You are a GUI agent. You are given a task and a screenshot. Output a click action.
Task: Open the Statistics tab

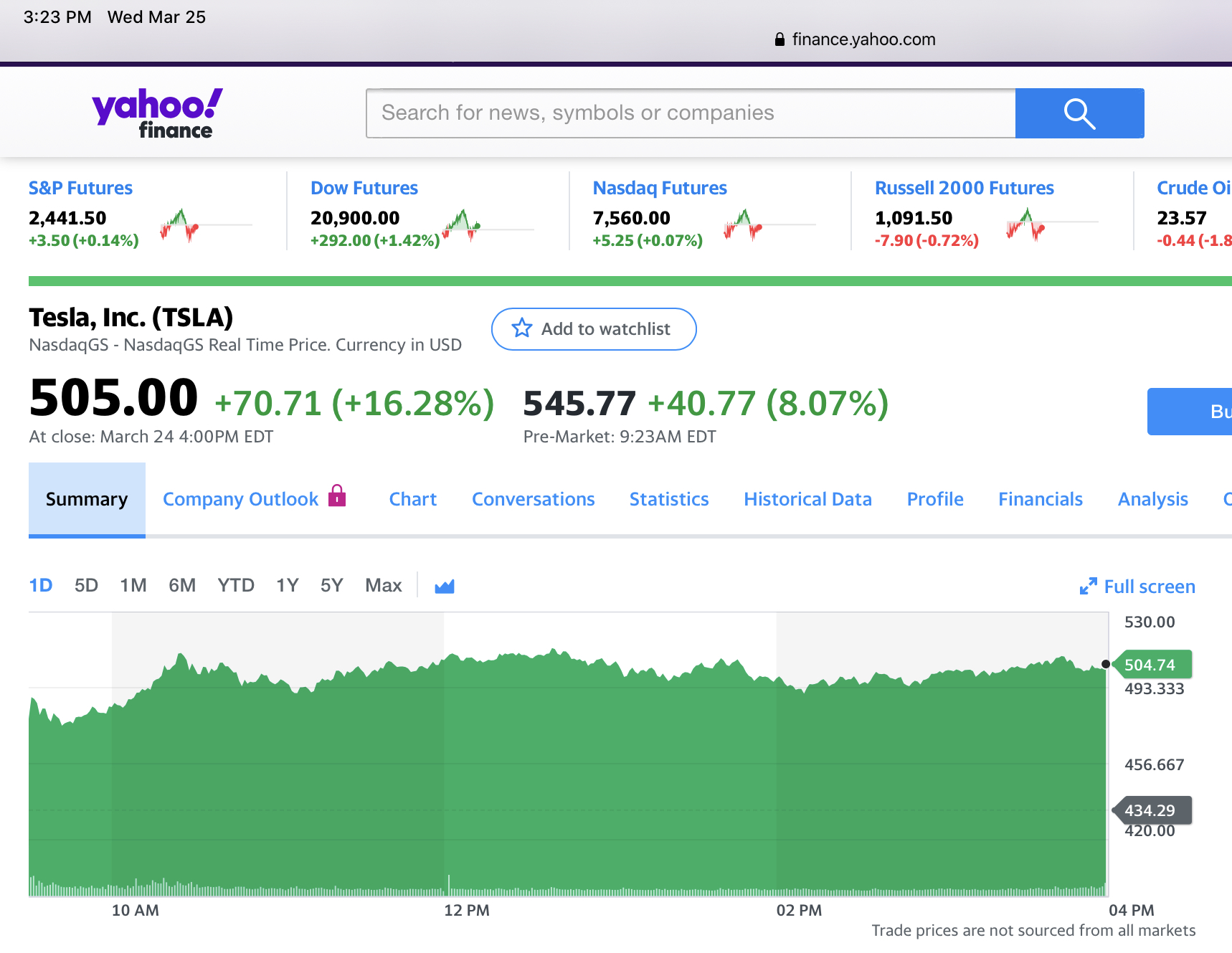669,499
